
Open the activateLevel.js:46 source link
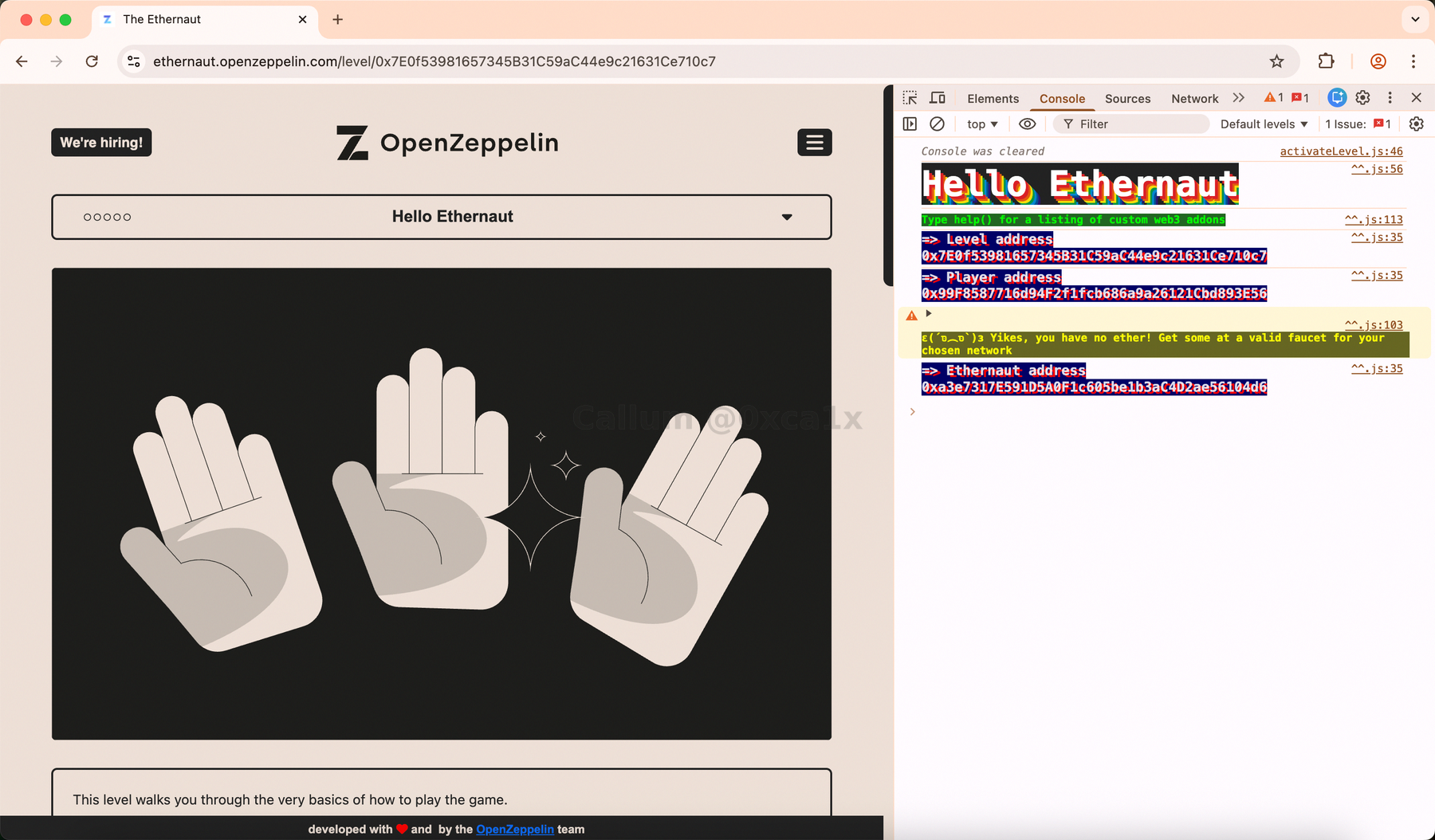click(x=1341, y=151)
